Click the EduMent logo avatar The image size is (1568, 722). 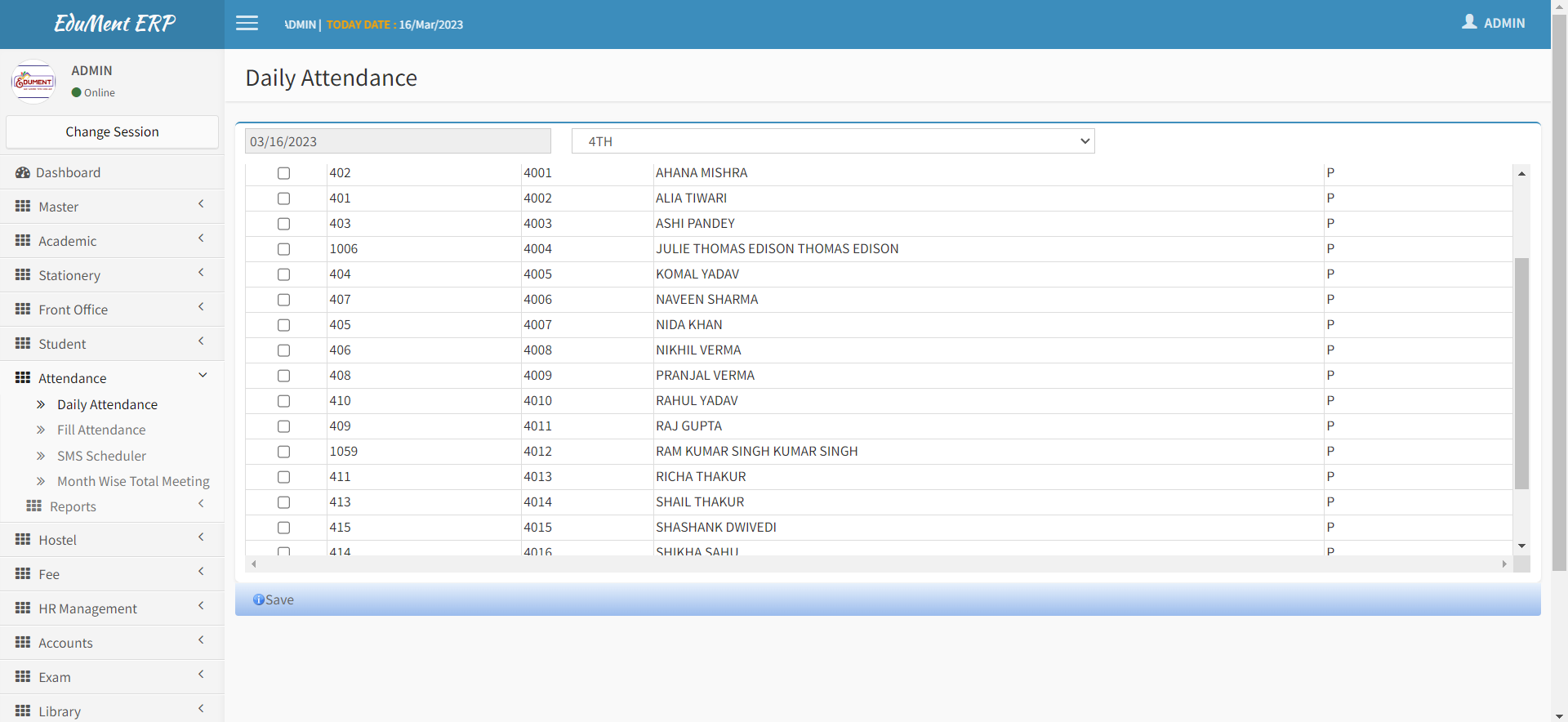[x=33, y=82]
